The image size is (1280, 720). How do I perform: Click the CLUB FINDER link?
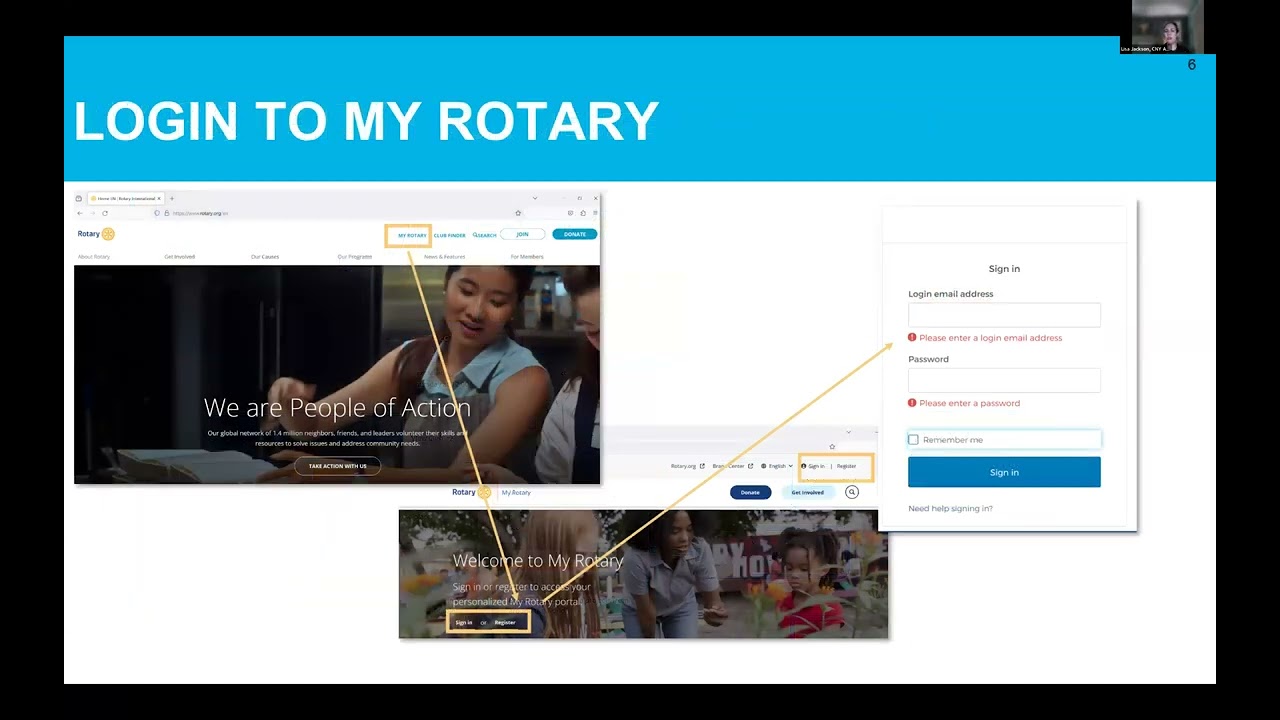450,235
